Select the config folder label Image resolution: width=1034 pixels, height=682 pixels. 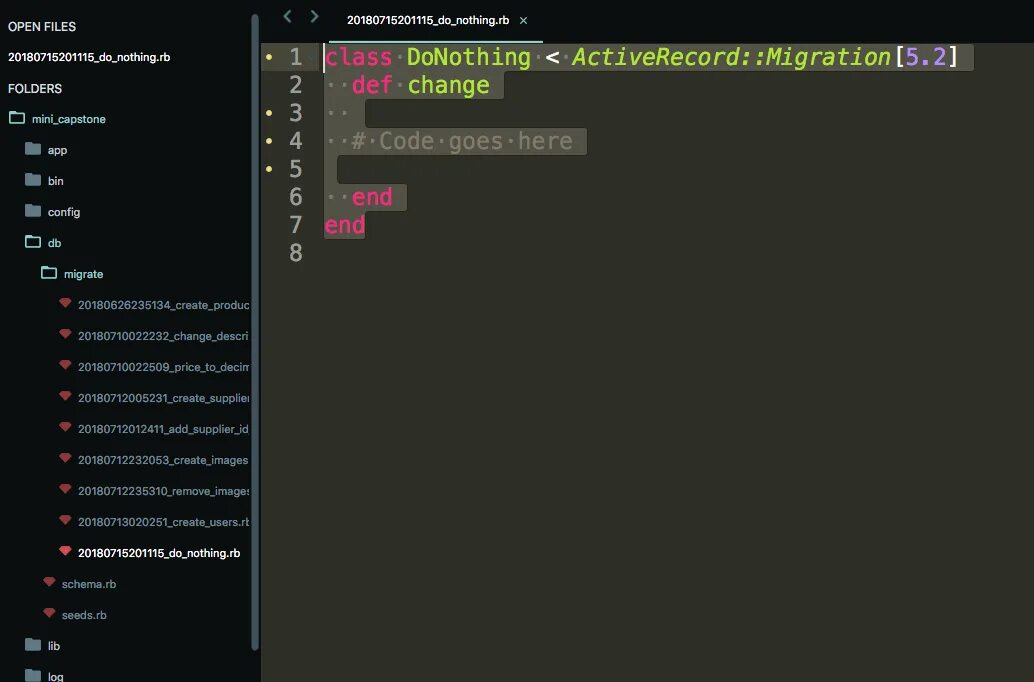point(64,212)
